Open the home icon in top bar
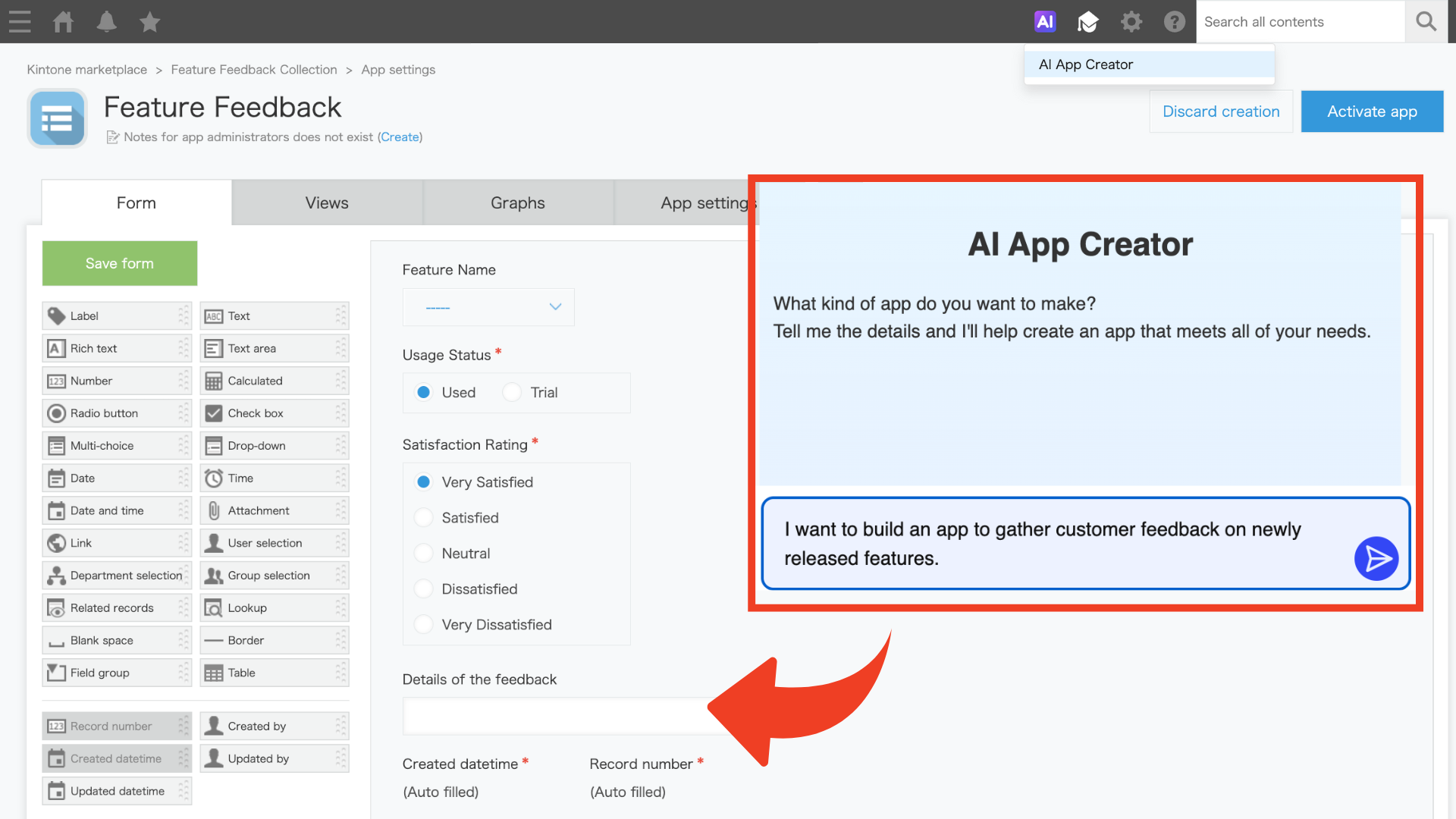Screen dimensions: 1456x819 (64, 21)
